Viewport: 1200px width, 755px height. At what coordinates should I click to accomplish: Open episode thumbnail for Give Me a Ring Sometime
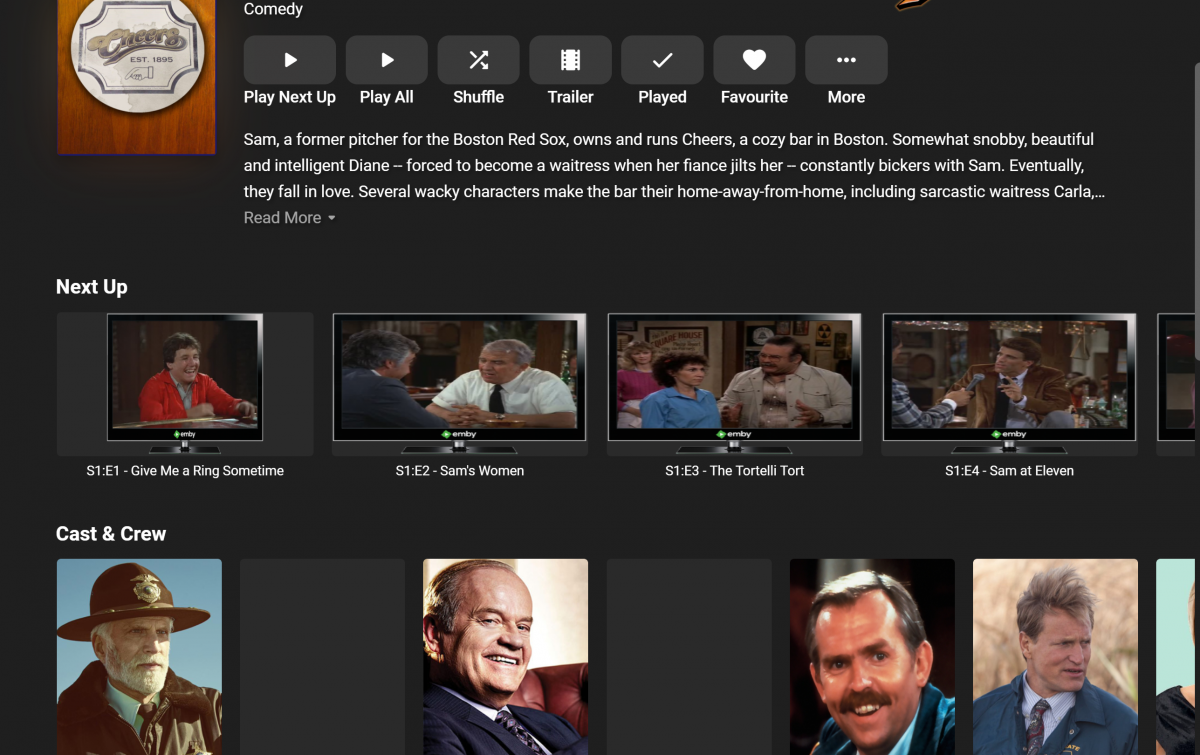pyautogui.click(x=185, y=384)
